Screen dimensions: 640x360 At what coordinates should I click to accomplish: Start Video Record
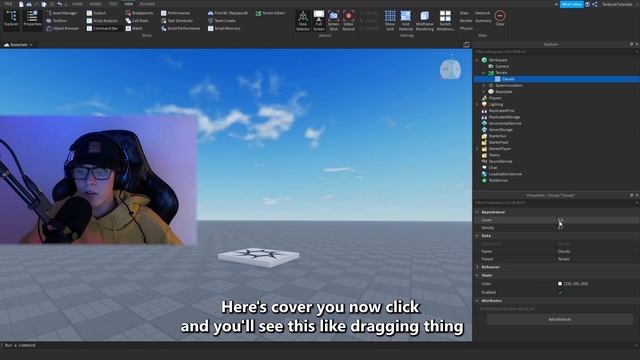click(x=349, y=20)
